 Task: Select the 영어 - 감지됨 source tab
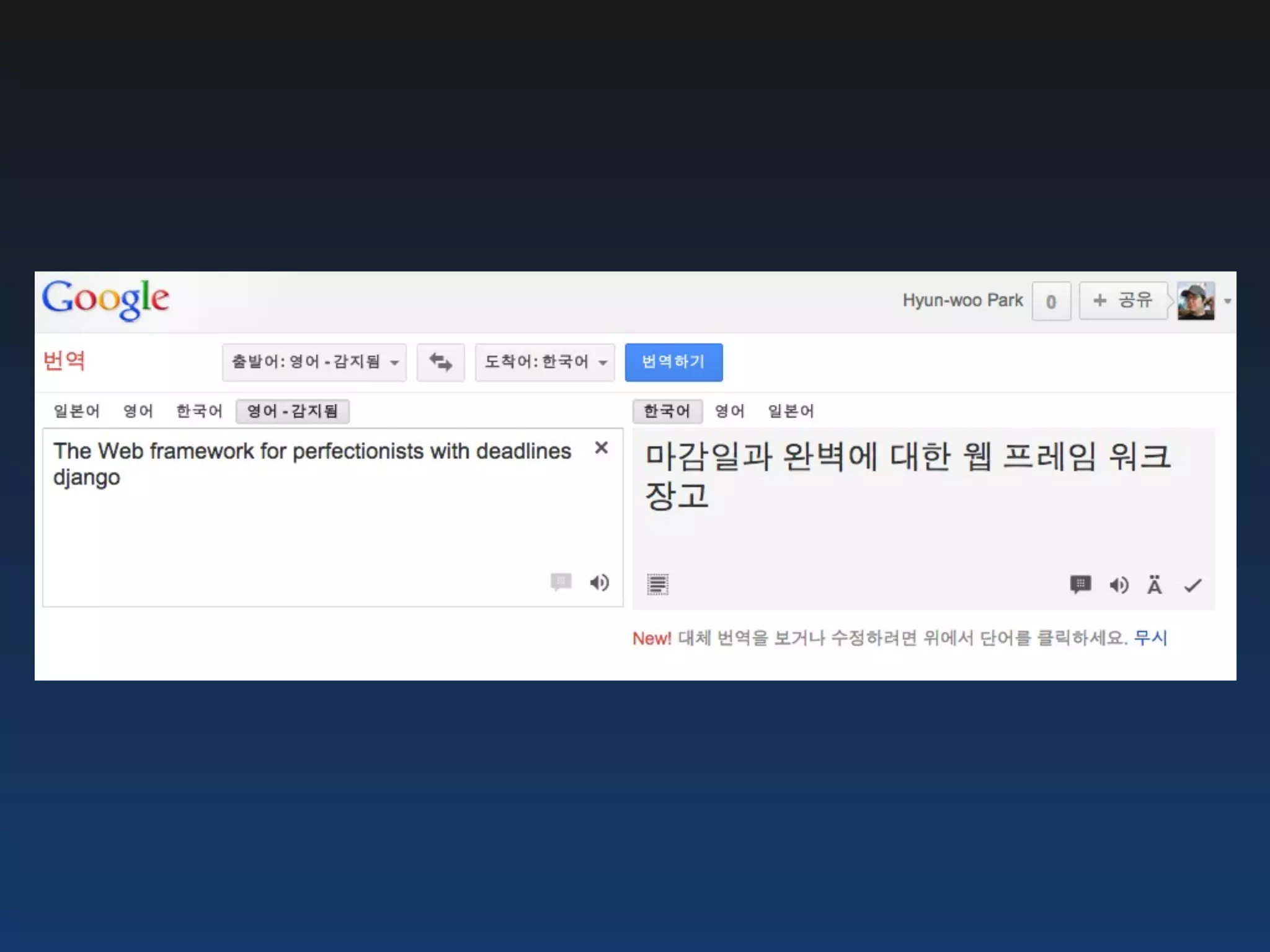point(292,411)
